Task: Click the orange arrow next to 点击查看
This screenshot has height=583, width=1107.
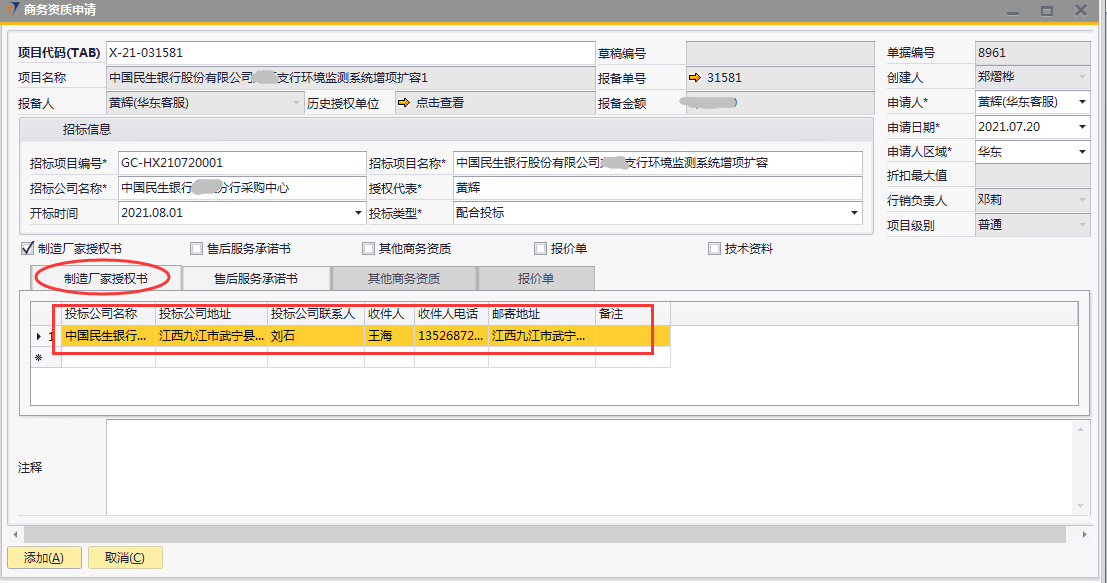Action: pos(404,103)
